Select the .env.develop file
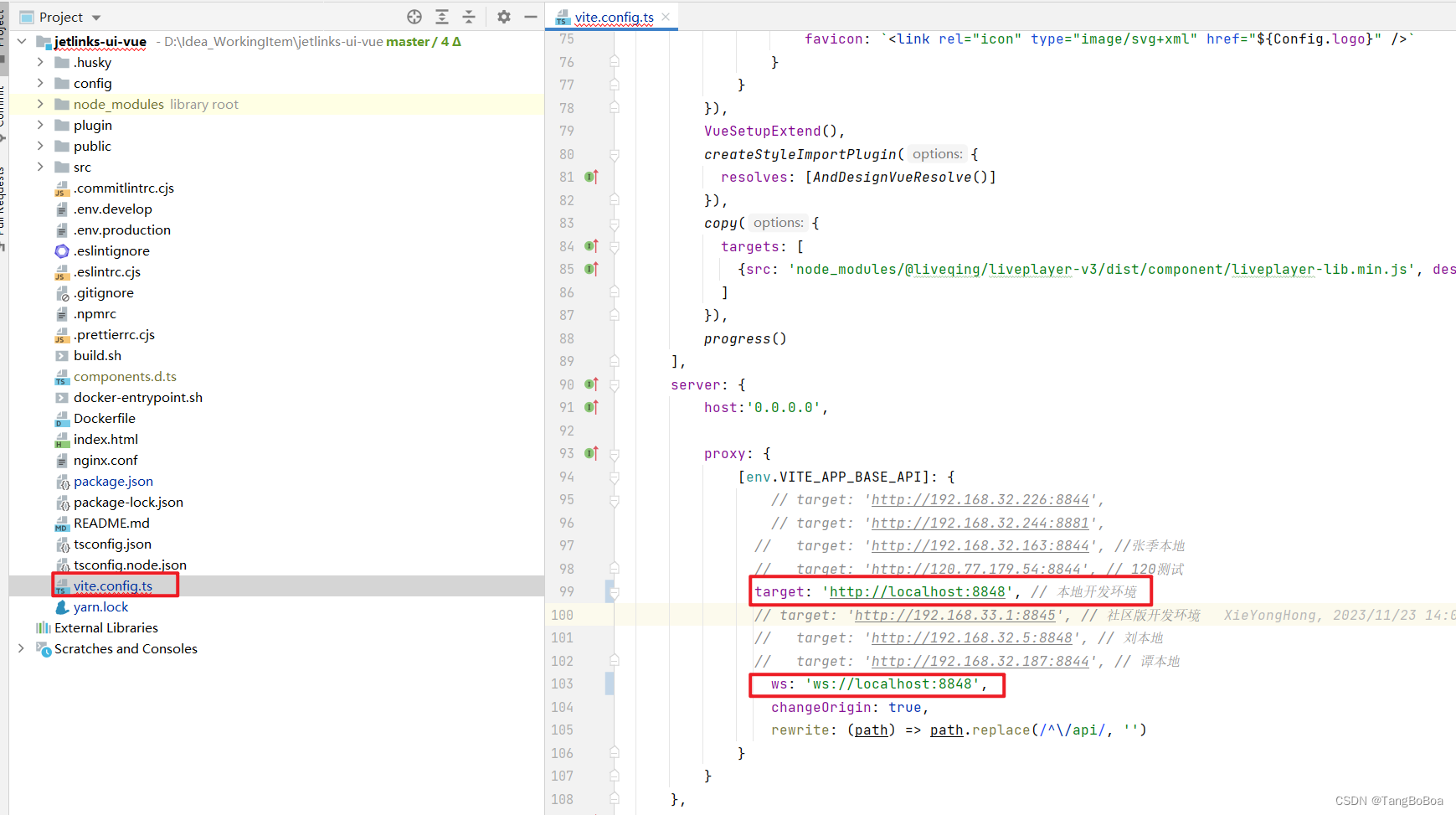Screen dimensions: 1456x815 pos(113,209)
